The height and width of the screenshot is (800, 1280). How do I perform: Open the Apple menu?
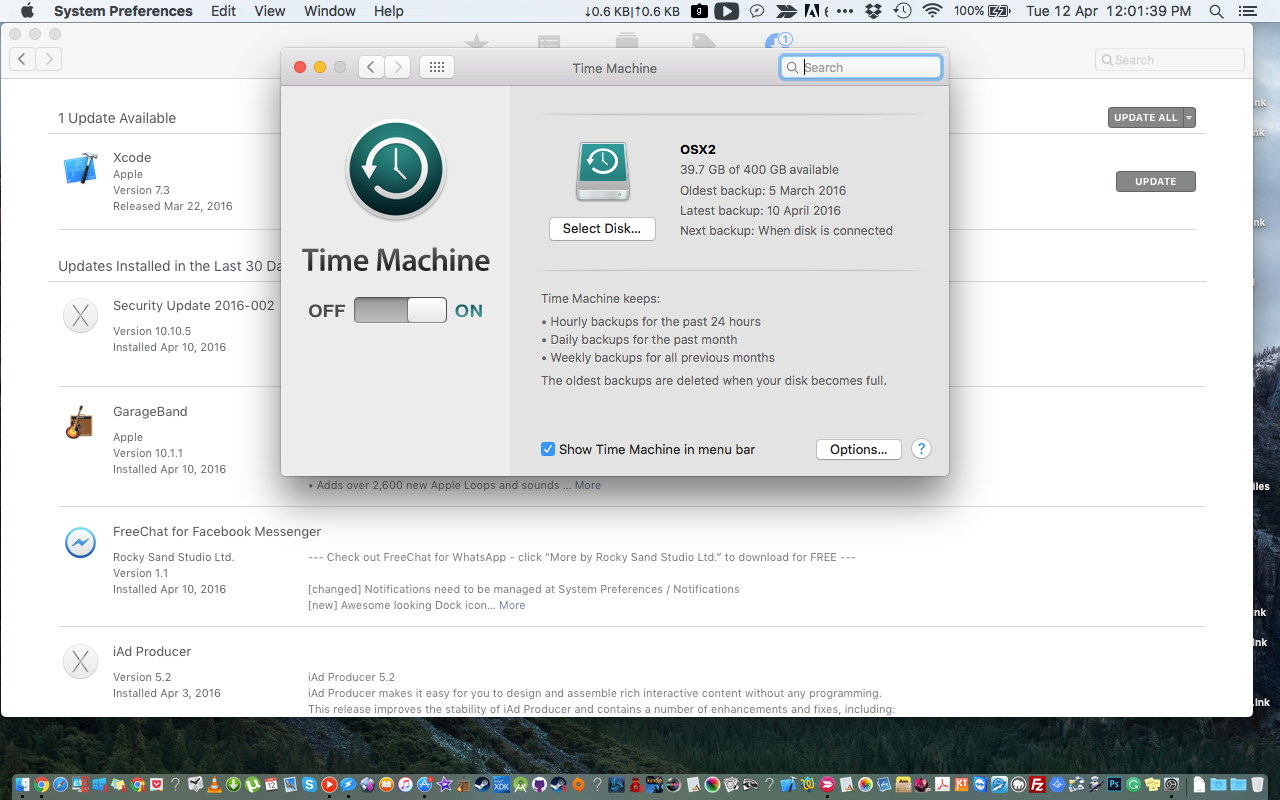(27, 11)
